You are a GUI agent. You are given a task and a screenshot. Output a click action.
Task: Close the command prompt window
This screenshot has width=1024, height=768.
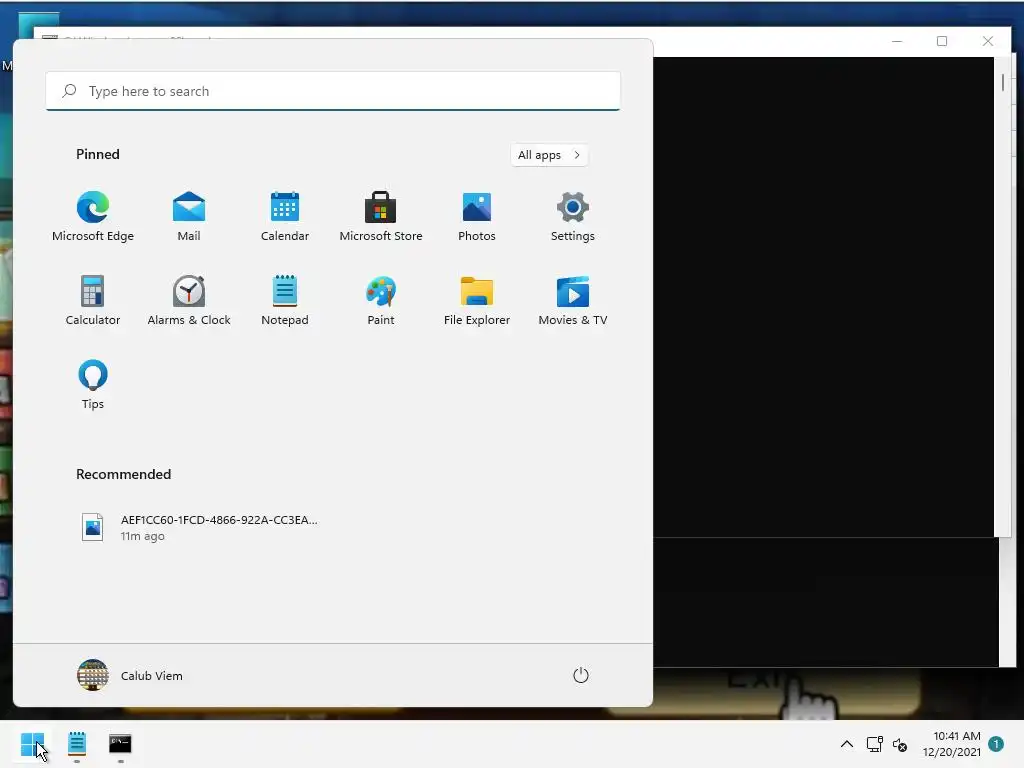987,41
